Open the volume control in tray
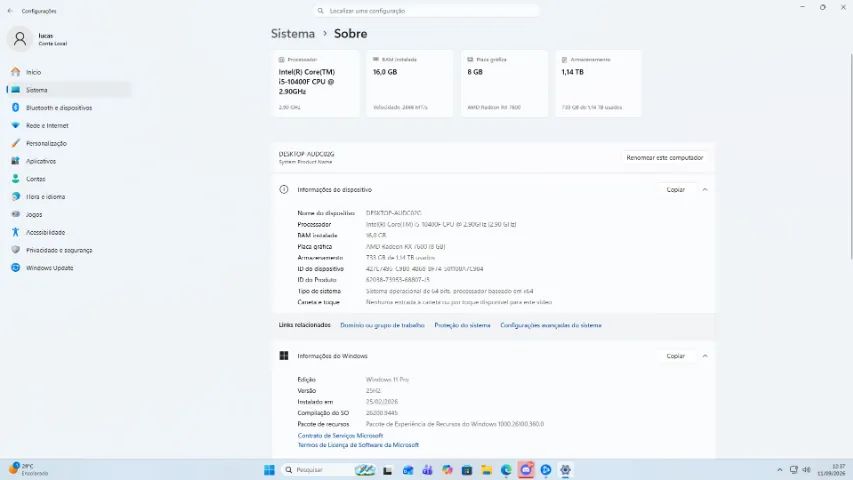853x480 pixels. click(806, 470)
